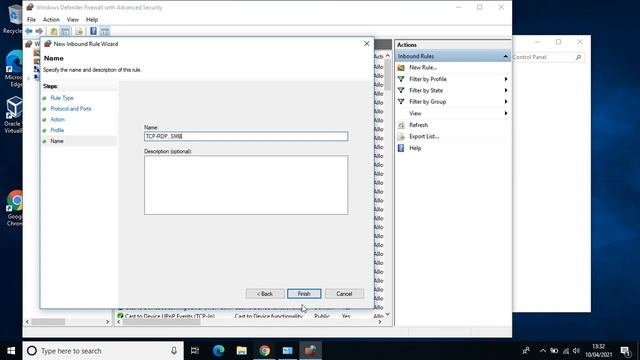Screen dimensions: 640x360
Task: Click the Help toolbar icon
Action: click(93, 31)
